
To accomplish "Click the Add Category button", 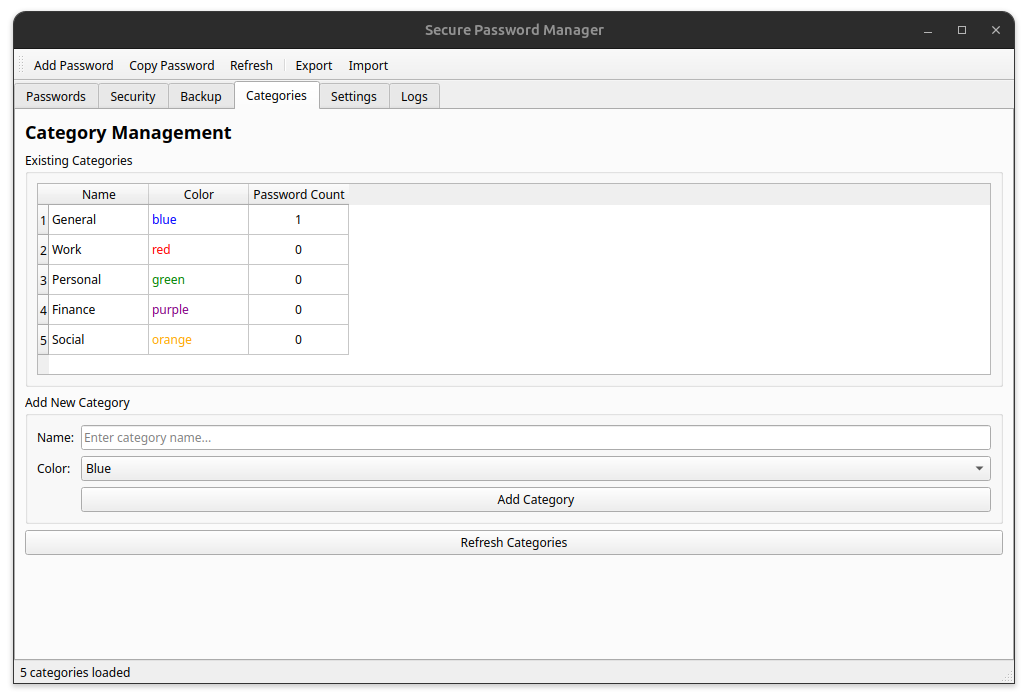I will [536, 499].
